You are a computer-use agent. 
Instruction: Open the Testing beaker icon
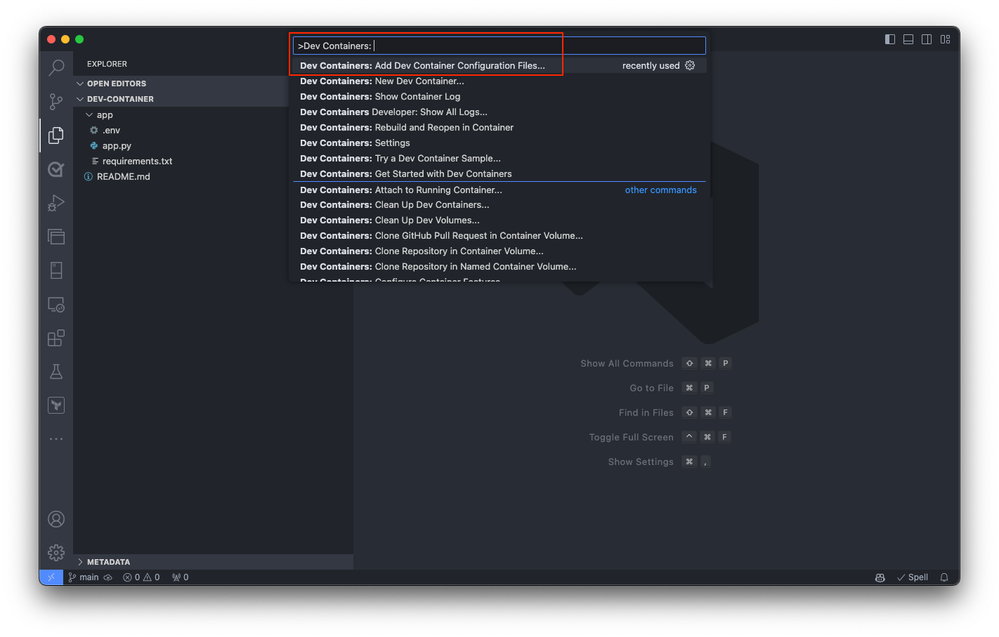click(x=56, y=371)
